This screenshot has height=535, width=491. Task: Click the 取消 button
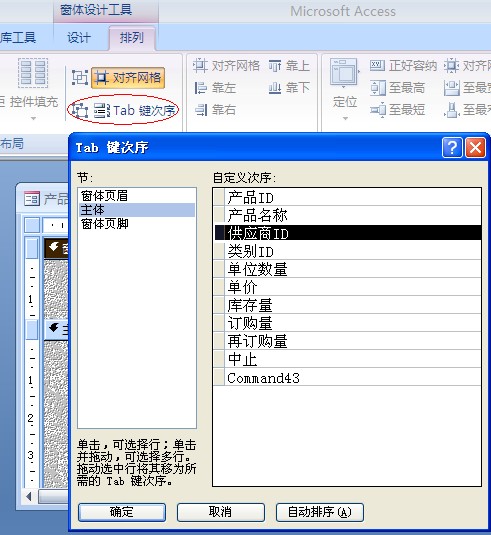tap(220, 512)
